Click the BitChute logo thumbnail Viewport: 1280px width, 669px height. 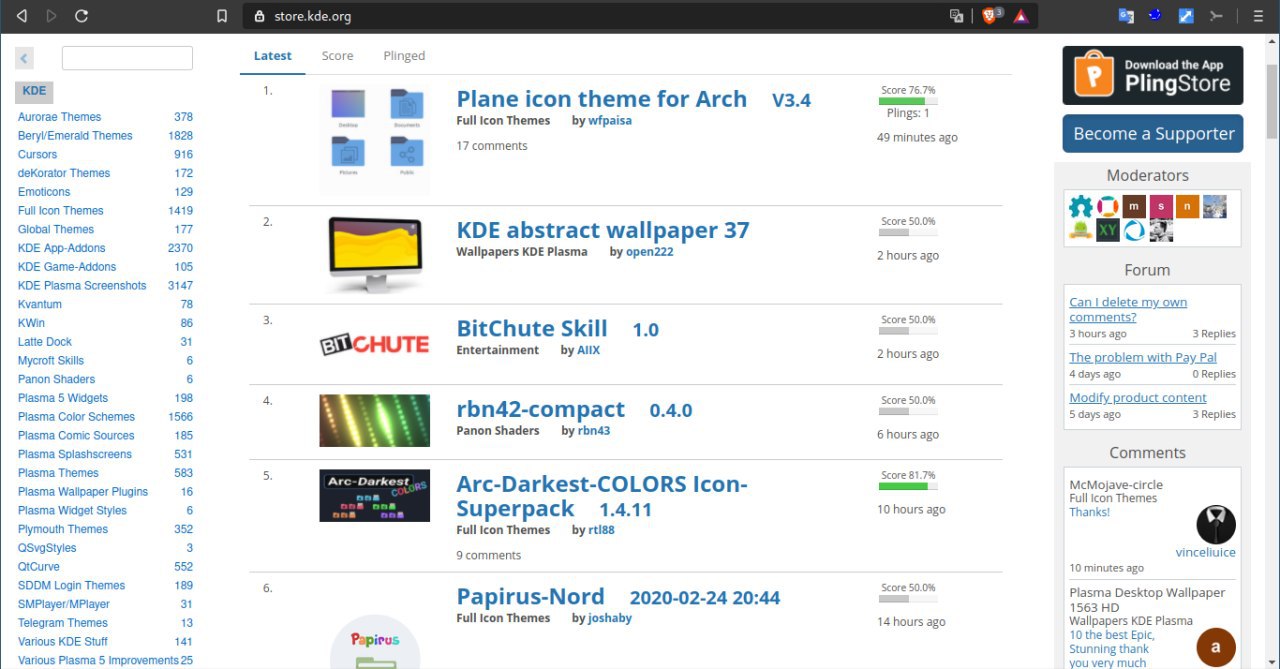click(x=375, y=345)
